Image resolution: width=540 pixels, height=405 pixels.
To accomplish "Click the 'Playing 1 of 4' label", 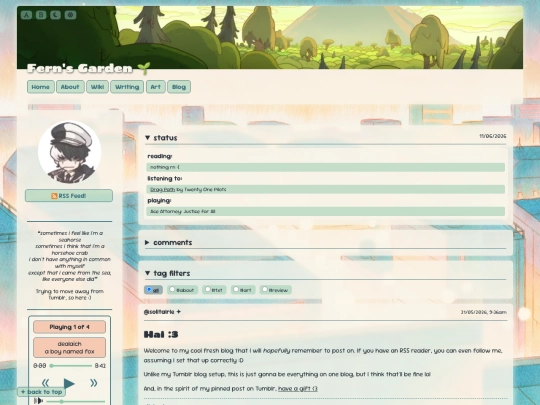I will (x=69, y=327).
